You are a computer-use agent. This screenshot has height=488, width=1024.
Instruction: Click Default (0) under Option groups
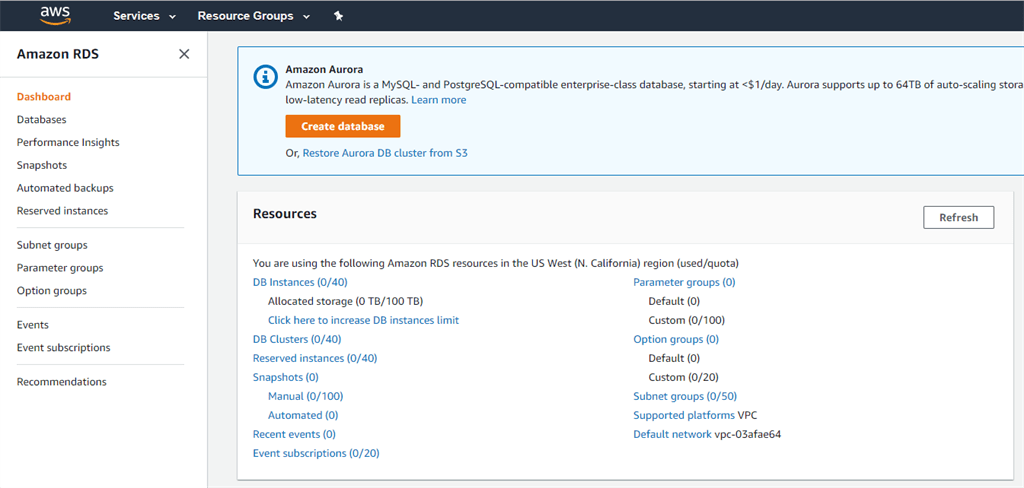point(674,358)
